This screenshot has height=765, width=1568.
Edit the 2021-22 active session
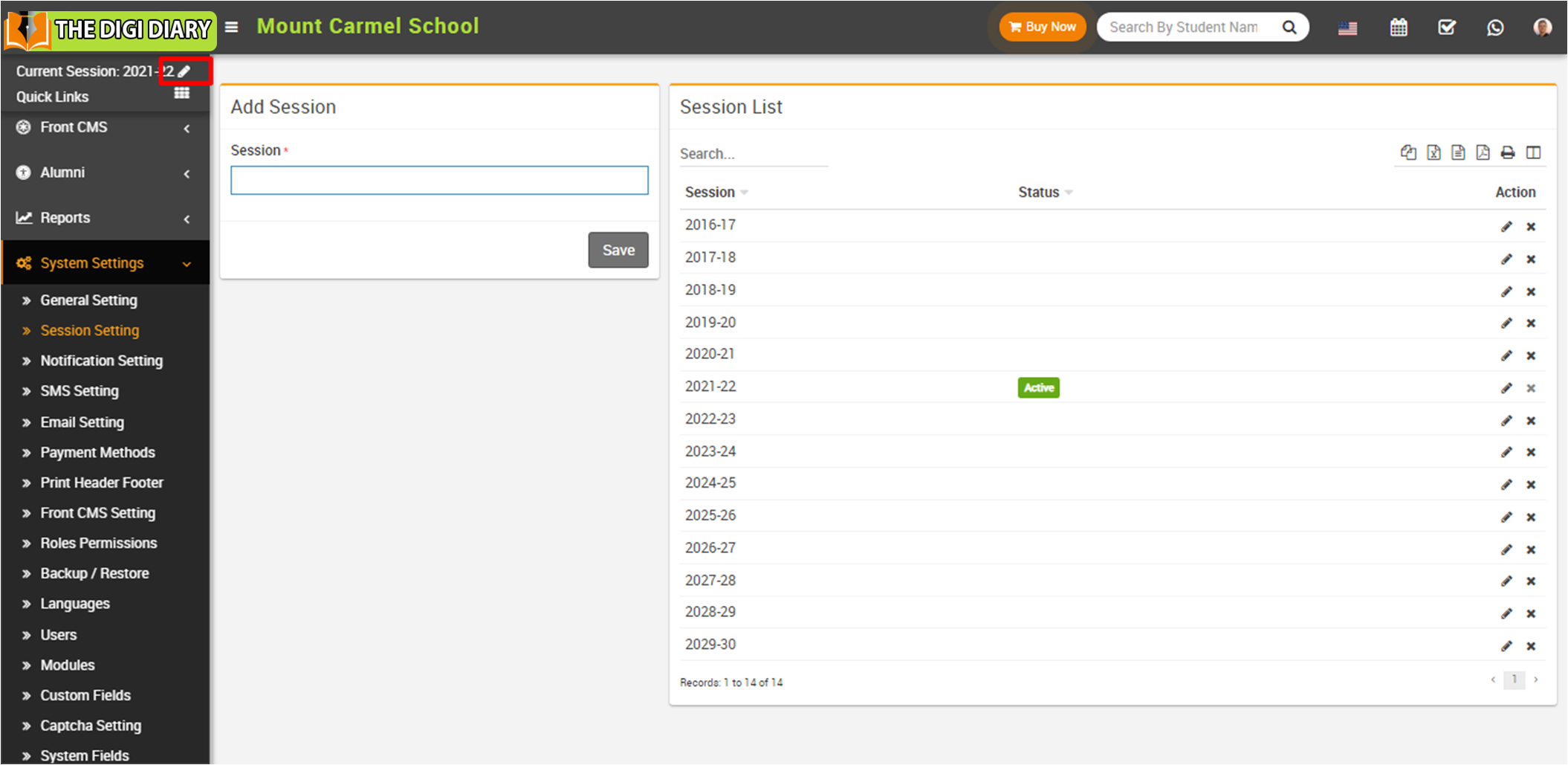(x=1506, y=388)
